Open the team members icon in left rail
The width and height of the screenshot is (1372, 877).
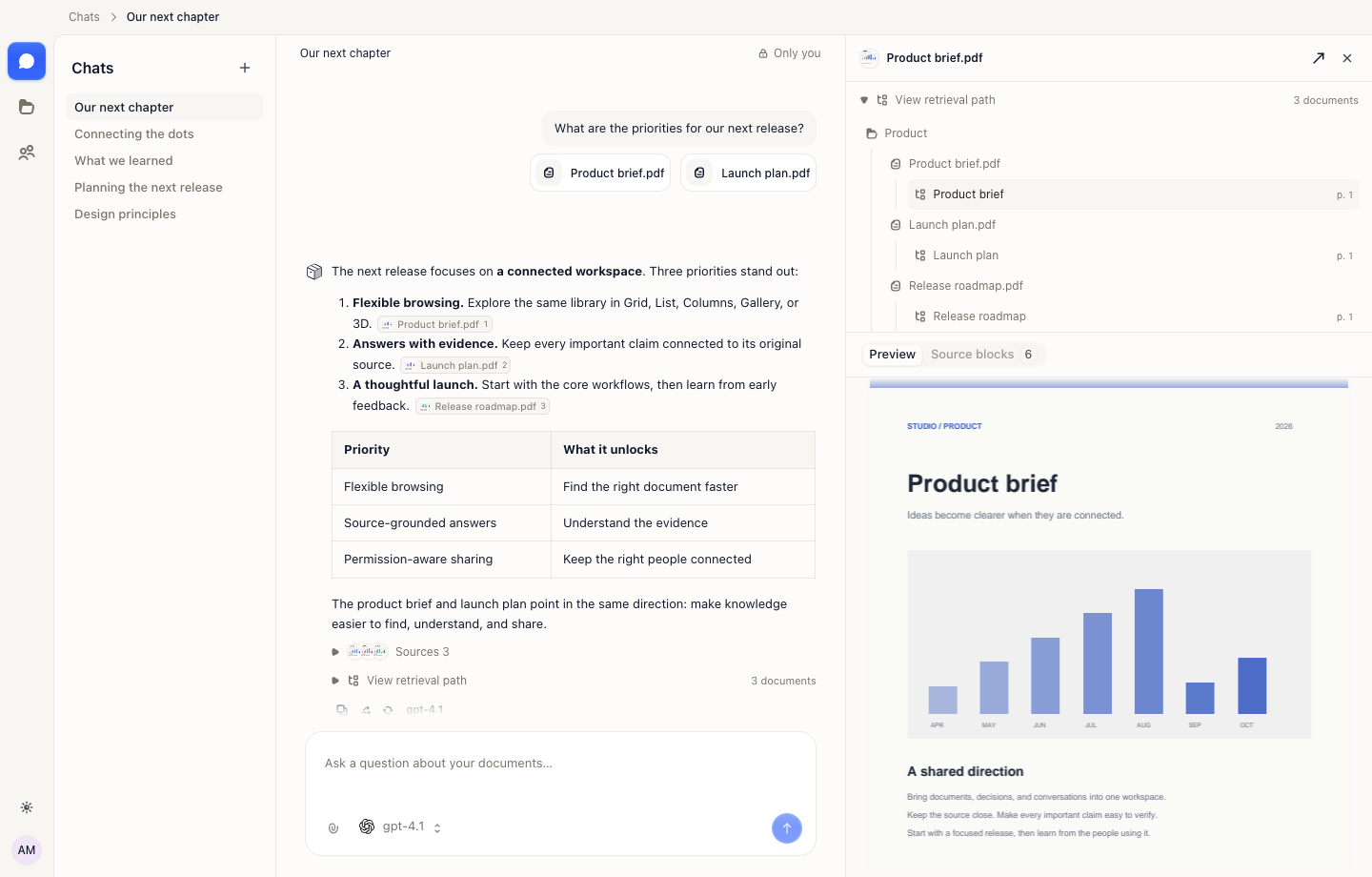click(27, 153)
